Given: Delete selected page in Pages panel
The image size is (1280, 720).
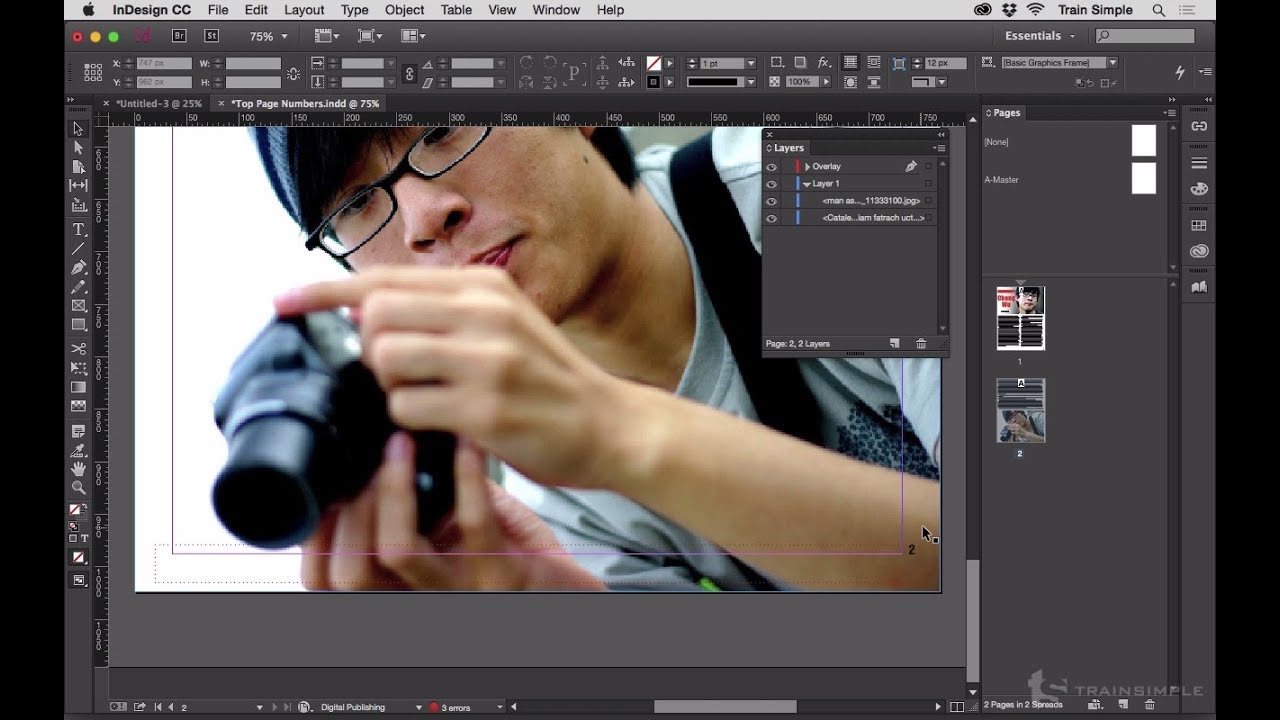Looking at the screenshot, I should point(1149,705).
